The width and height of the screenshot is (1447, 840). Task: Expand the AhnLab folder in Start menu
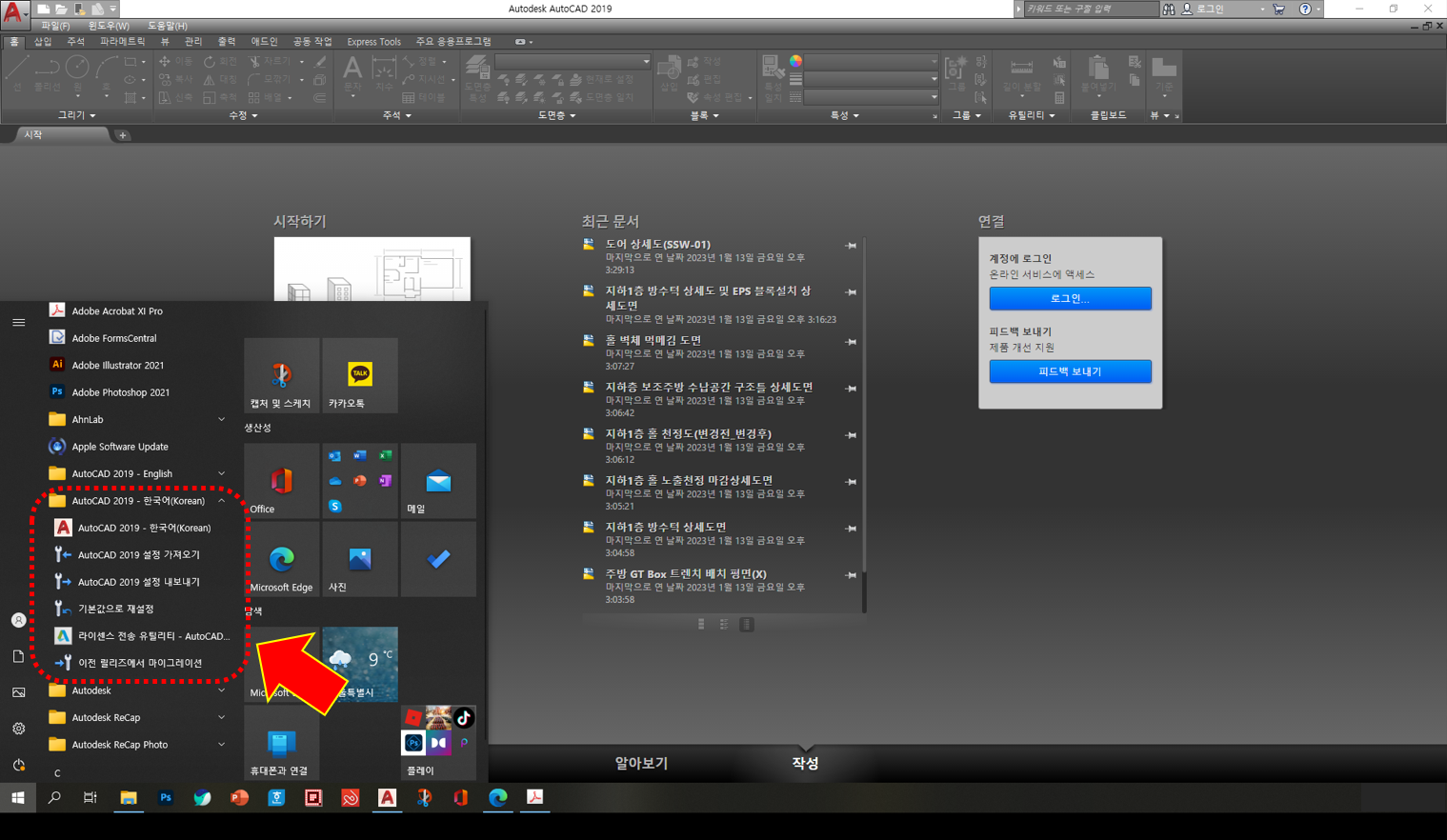221,419
